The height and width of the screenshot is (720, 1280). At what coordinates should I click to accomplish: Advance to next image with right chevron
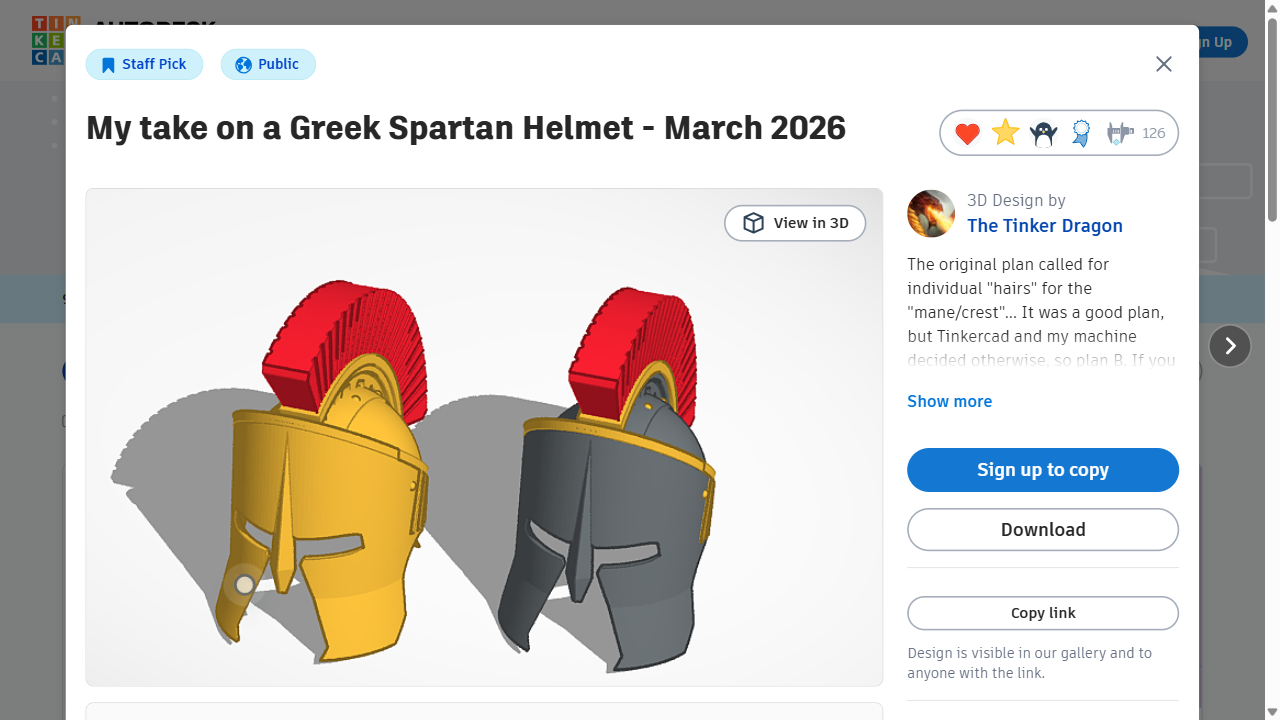tap(1230, 345)
